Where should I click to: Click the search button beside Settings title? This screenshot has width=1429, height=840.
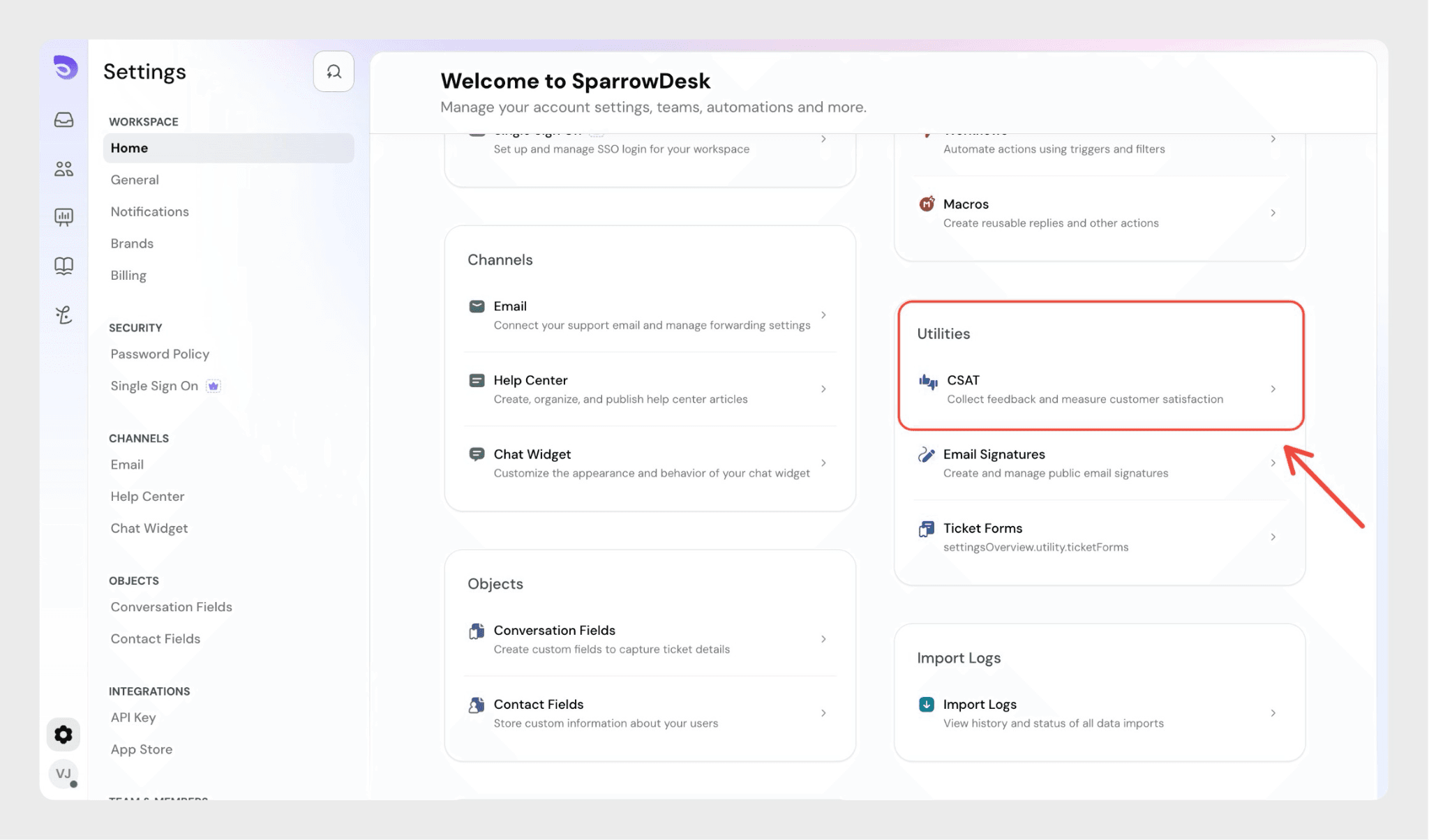(334, 72)
